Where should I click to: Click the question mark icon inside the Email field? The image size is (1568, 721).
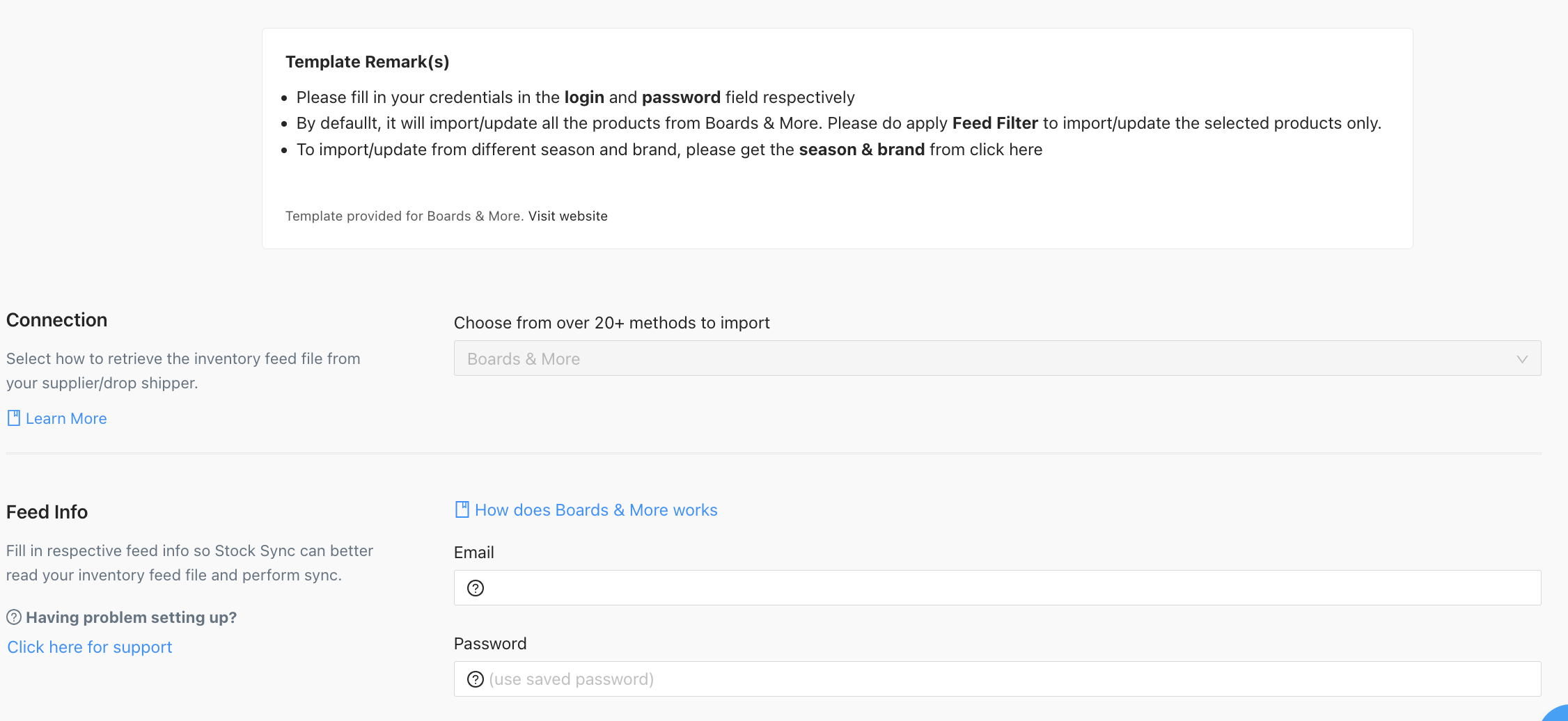coord(475,587)
